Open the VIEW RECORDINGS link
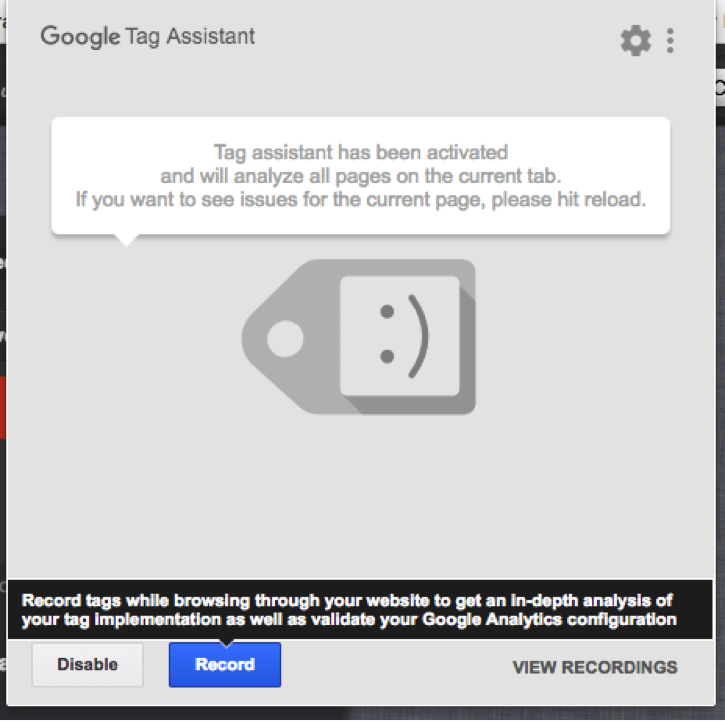This screenshot has width=725, height=721. click(595, 667)
